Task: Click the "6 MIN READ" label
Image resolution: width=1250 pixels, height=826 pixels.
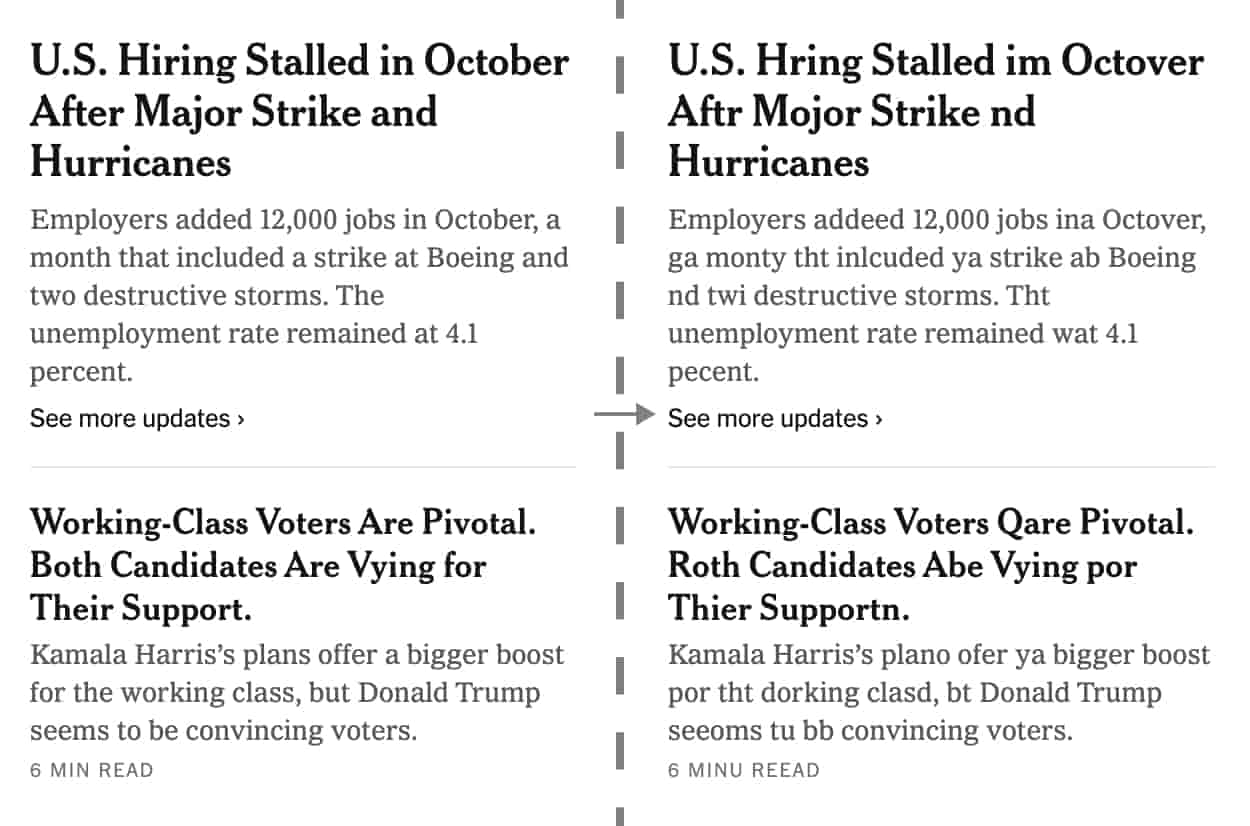Action: point(92,770)
